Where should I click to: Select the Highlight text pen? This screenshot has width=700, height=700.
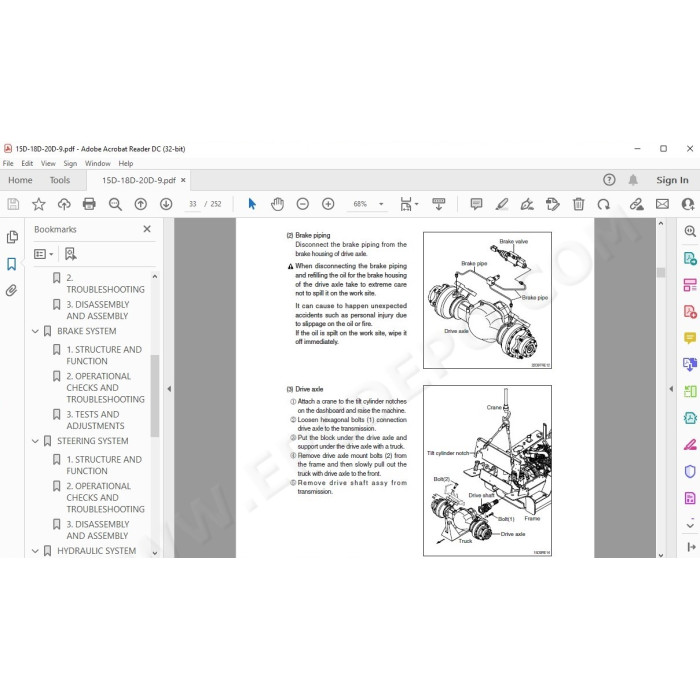[502, 204]
